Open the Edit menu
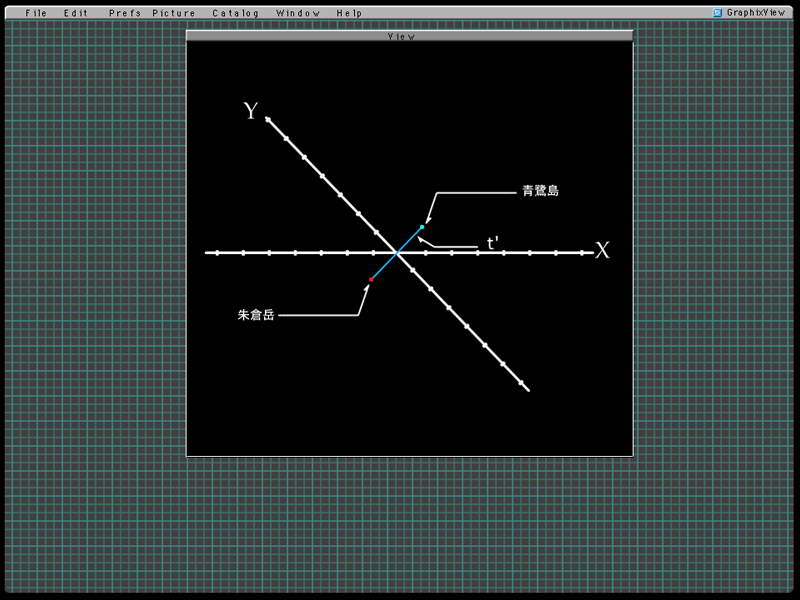800x600 pixels. click(x=76, y=13)
